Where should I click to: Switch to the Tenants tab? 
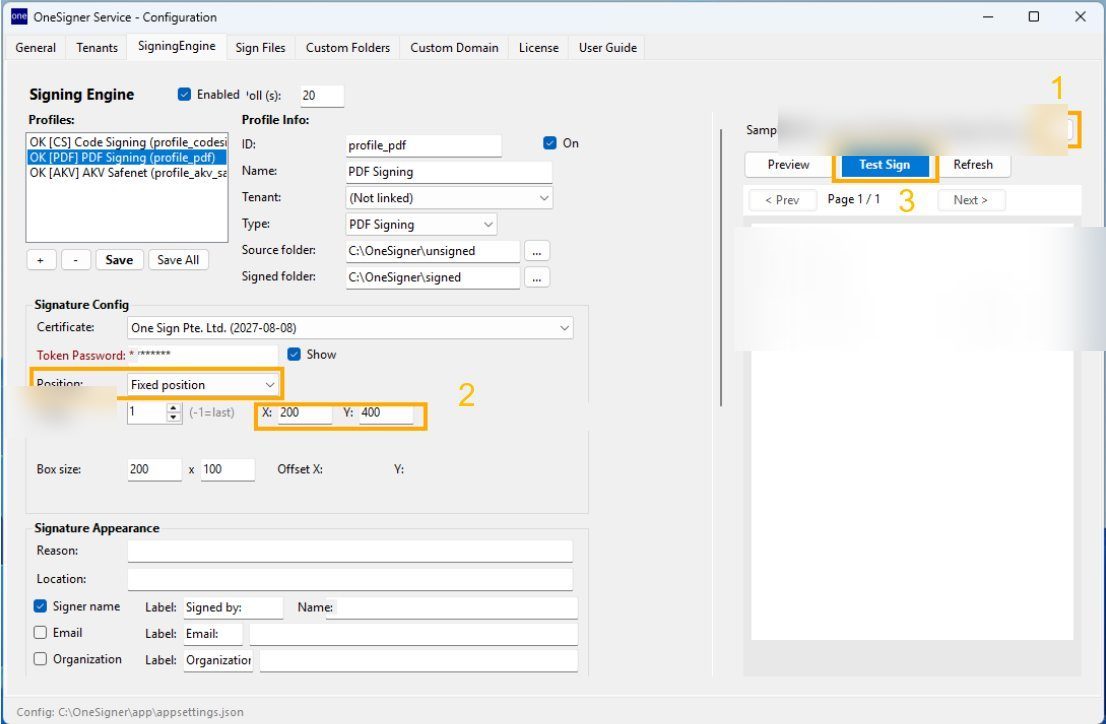(97, 47)
